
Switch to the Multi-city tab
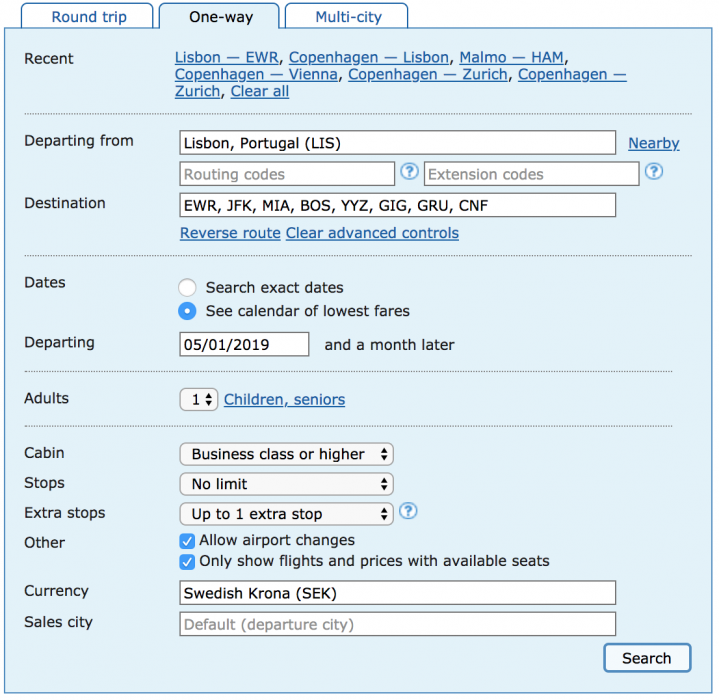coord(348,17)
